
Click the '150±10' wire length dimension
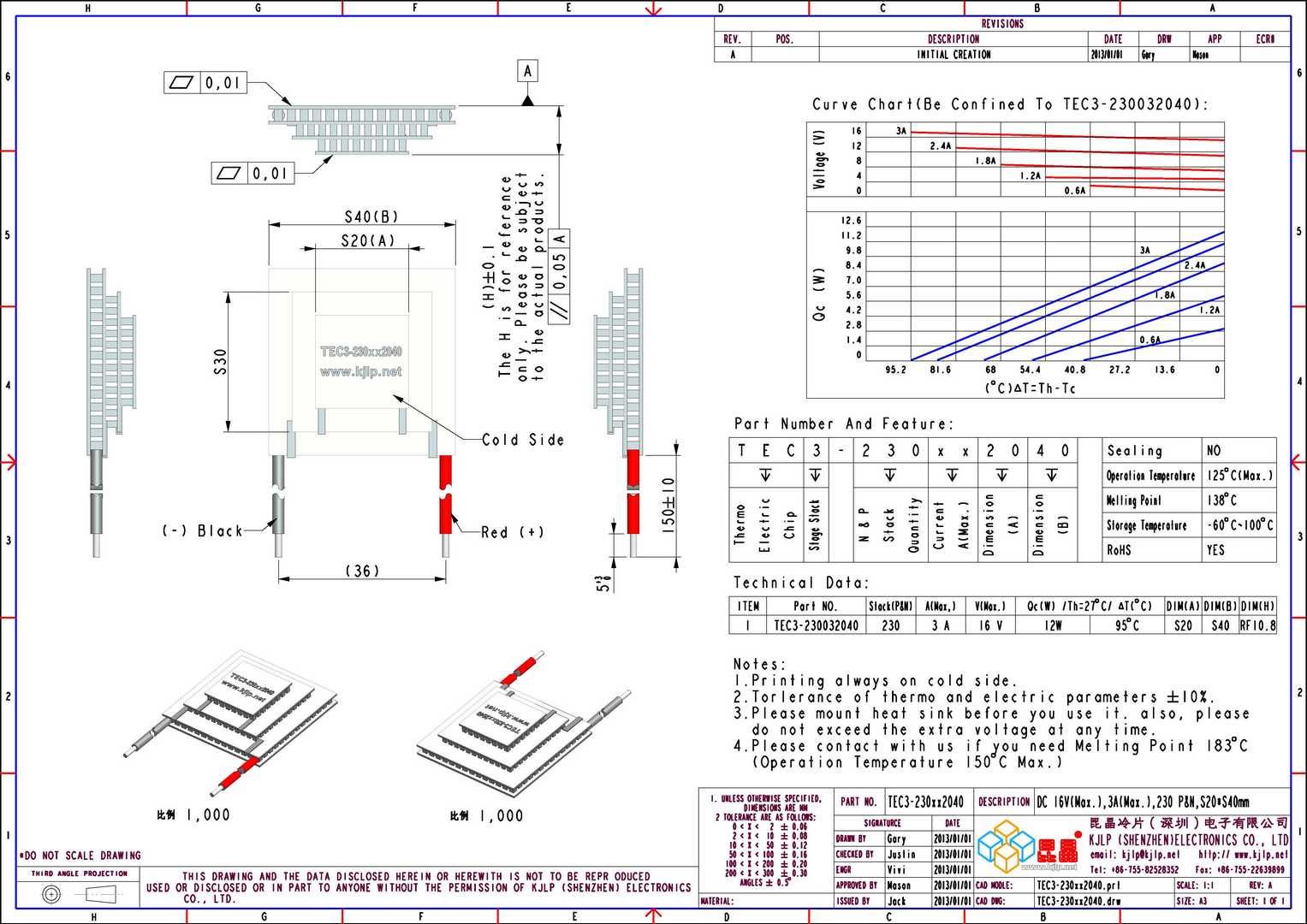[x=668, y=506]
